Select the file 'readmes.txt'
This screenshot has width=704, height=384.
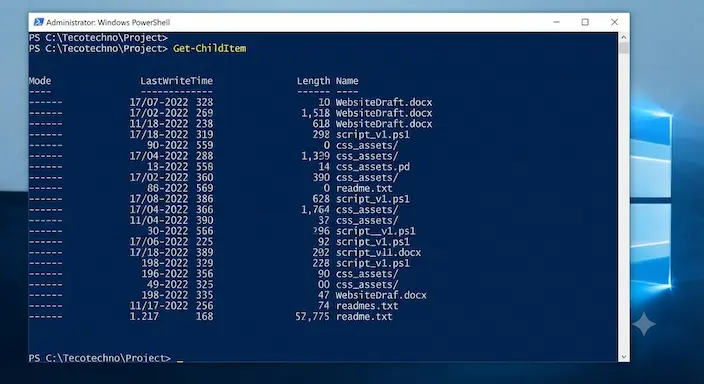[367, 306]
